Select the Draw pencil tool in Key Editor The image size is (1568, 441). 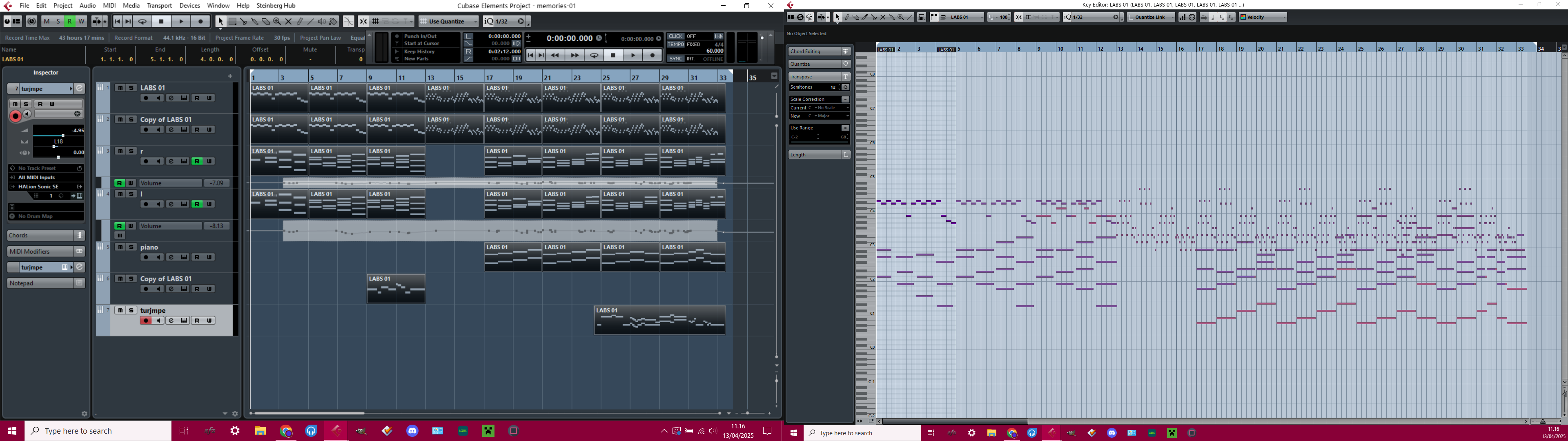coord(847,17)
